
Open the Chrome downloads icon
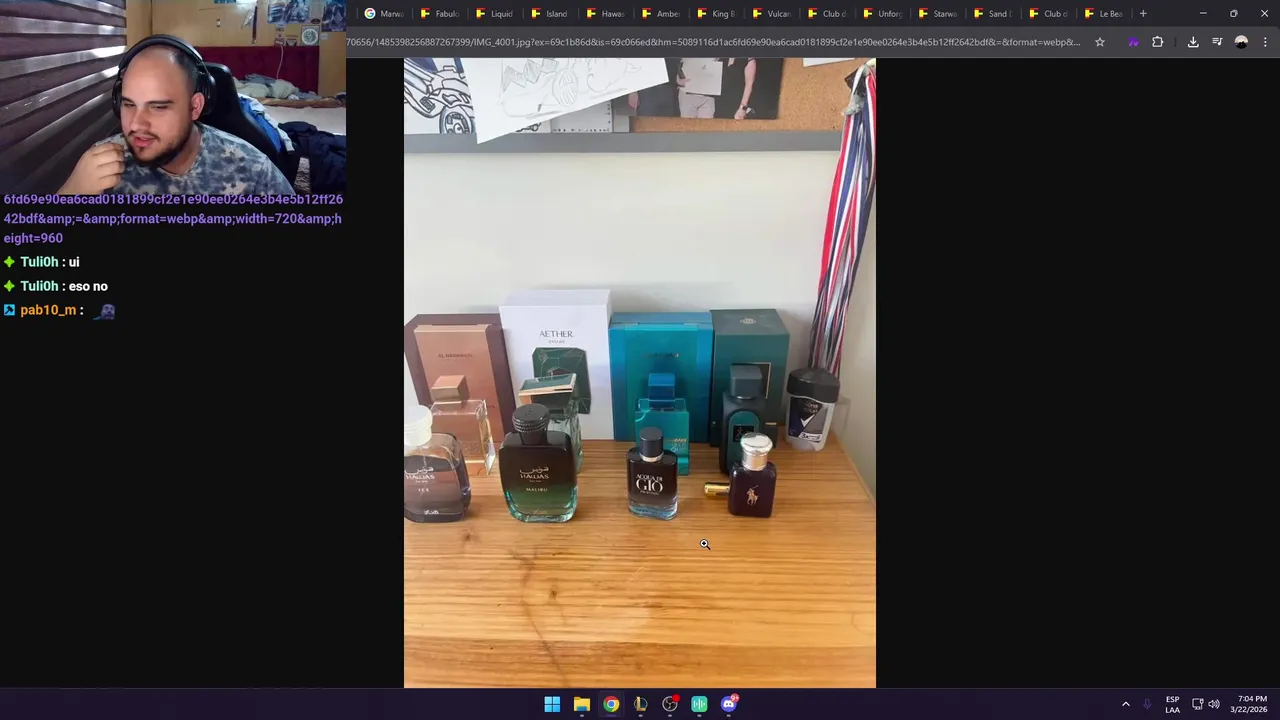pyautogui.click(x=1193, y=42)
